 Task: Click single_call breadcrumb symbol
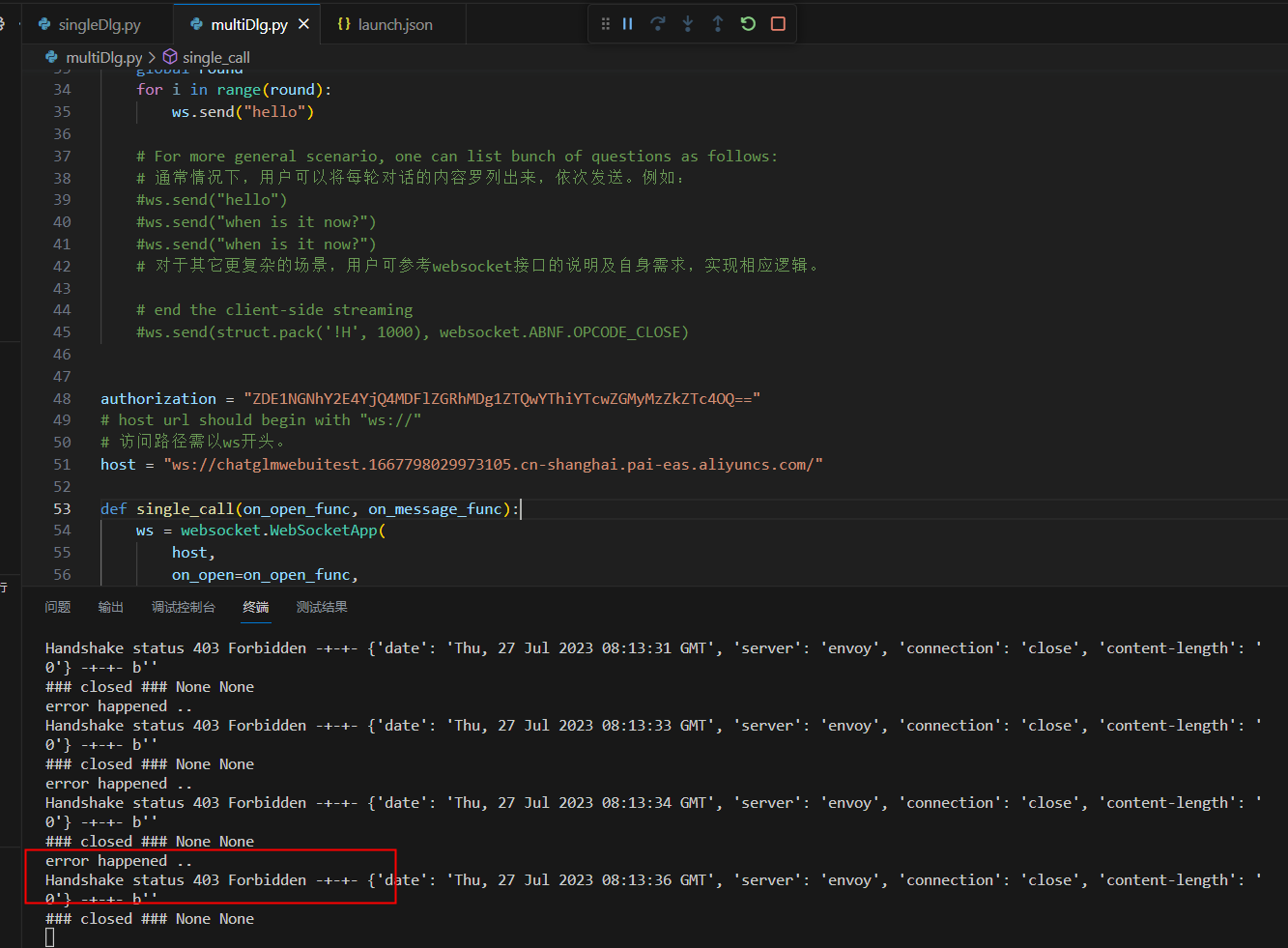point(216,57)
